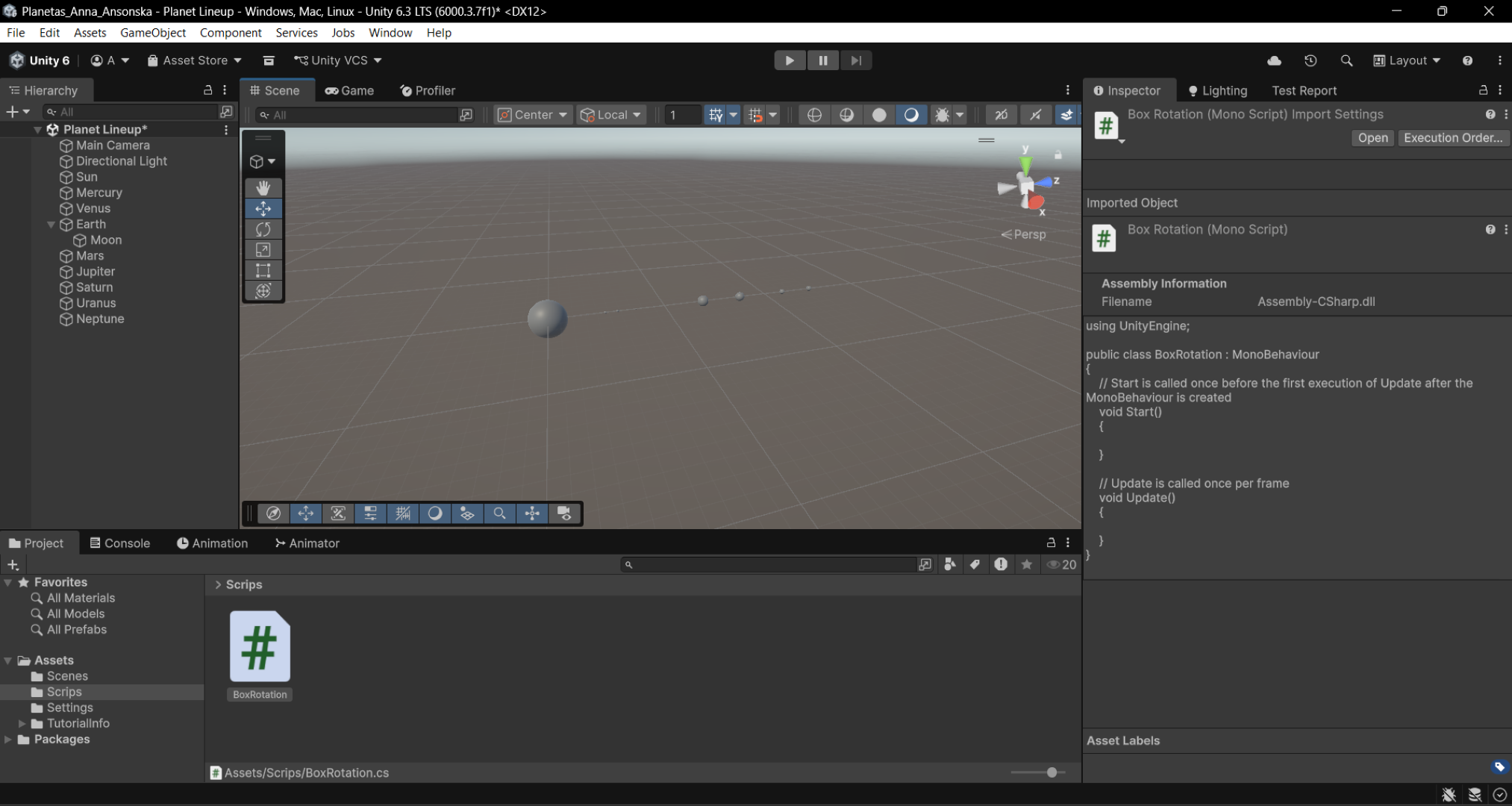Select the Rotate tool in scene
1512x806 pixels.
pyautogui.click(x=263, y=229)
